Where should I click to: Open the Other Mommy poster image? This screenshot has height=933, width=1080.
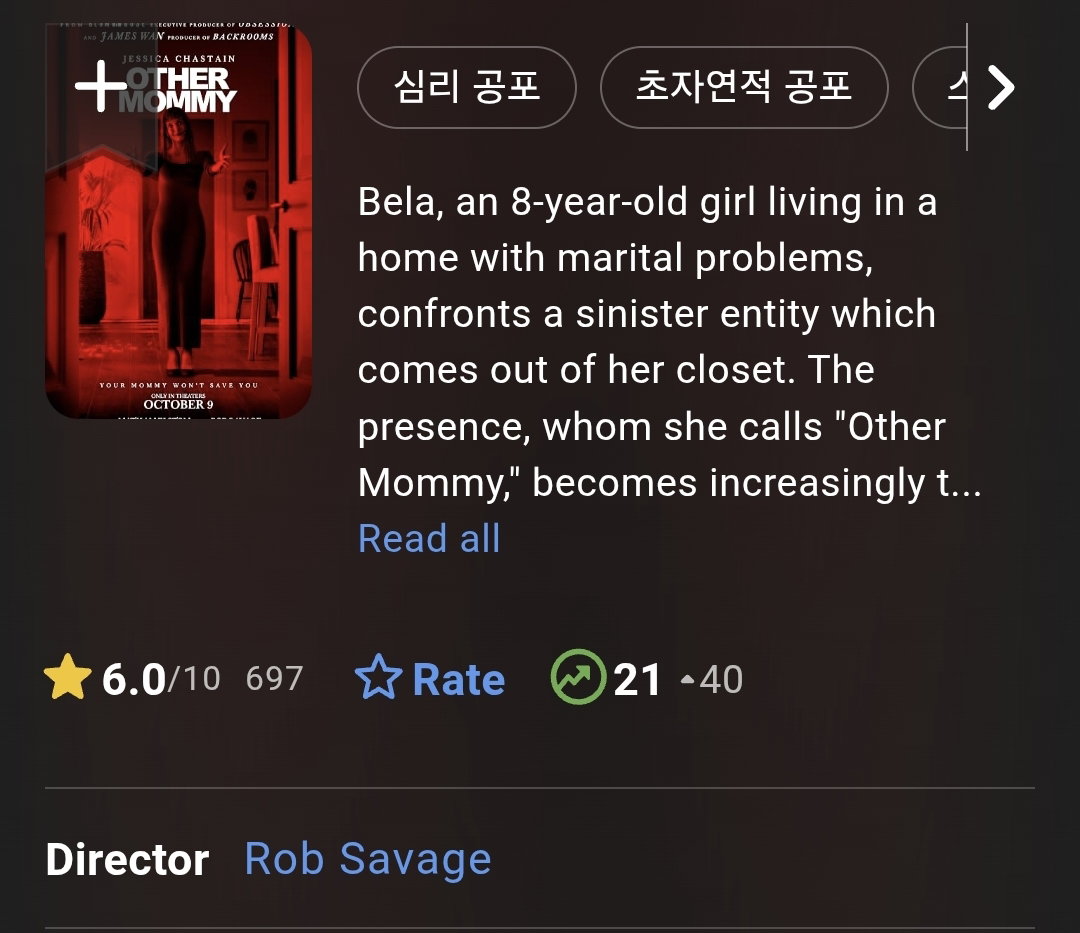tap(178, 220)
